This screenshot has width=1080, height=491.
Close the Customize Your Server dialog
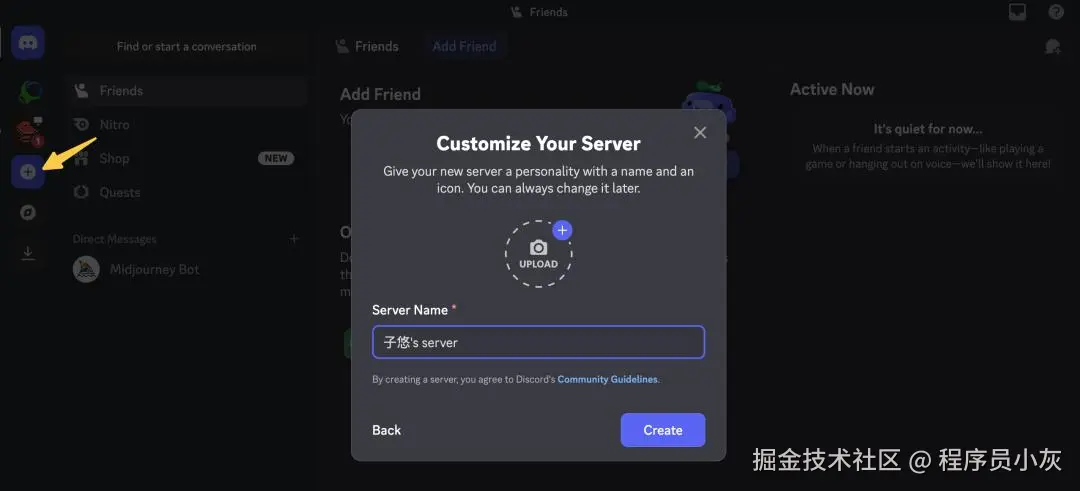[x=700, y=132]
